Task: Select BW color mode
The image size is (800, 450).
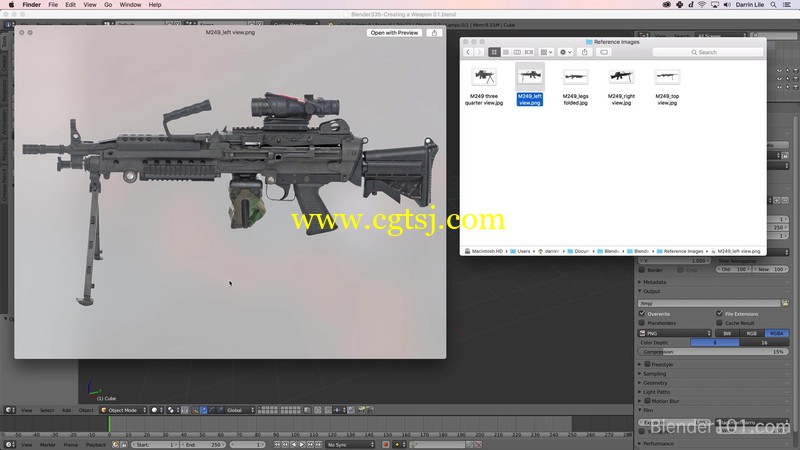Action: [x=727, y=333]
